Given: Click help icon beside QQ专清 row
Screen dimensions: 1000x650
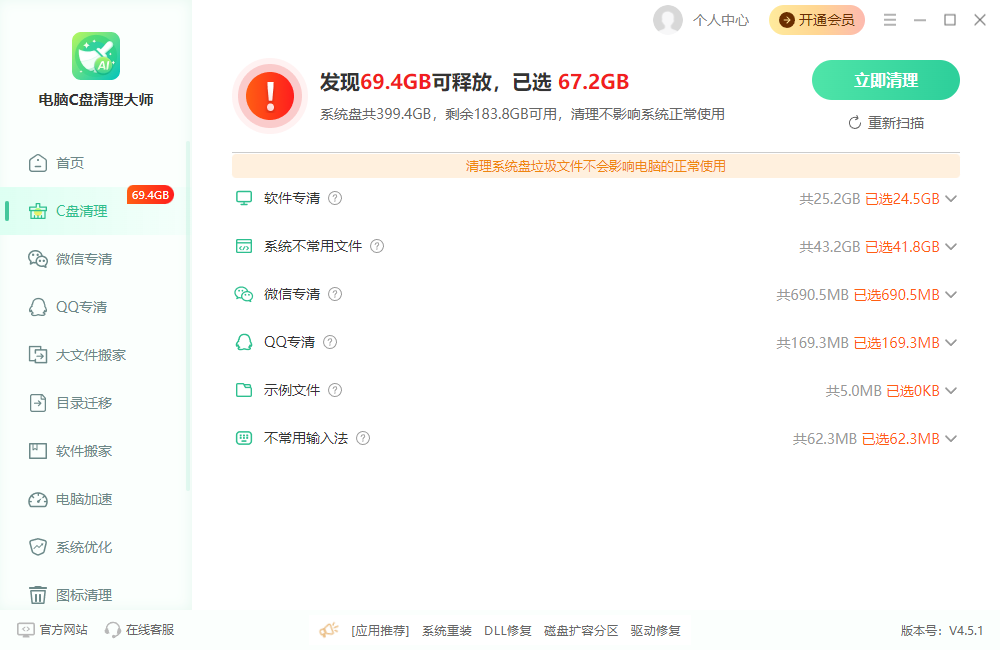Looking at the screenshot, I should [x=330, y=343].
